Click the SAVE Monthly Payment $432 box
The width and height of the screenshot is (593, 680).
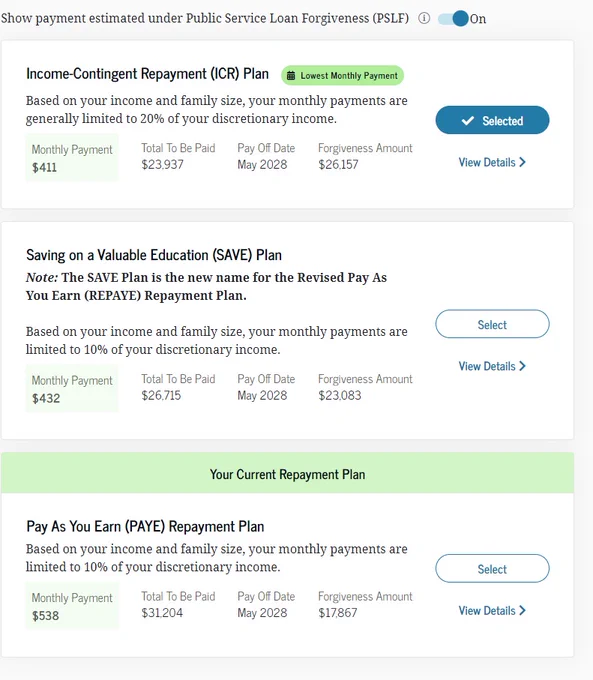(x=72, y=389)
